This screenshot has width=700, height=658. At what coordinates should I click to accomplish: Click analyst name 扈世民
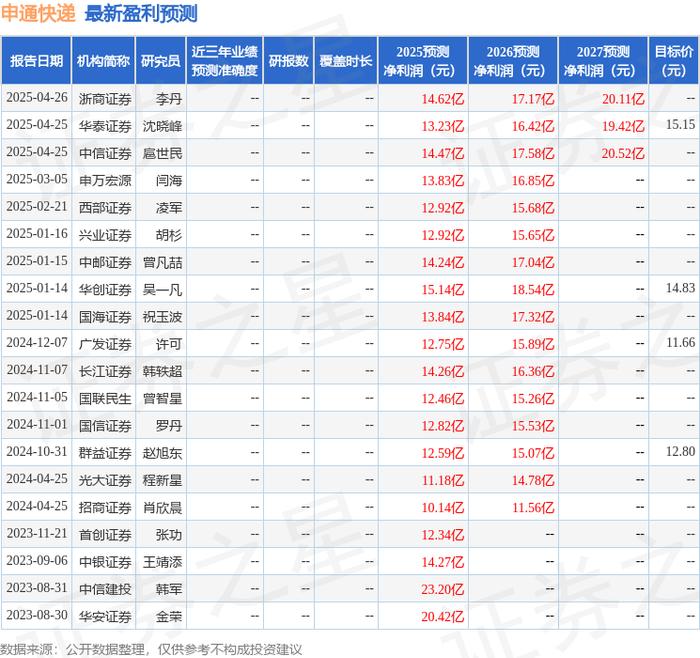162,153
